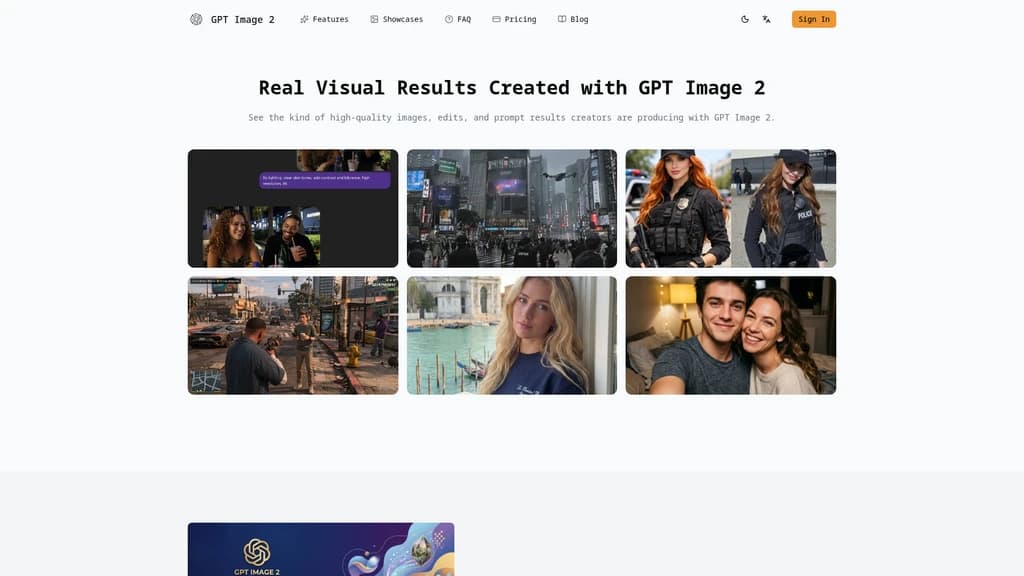
Task: Select heading 'Real Visual Results Created with GPT Image 2'
Action: coord(512,88)
